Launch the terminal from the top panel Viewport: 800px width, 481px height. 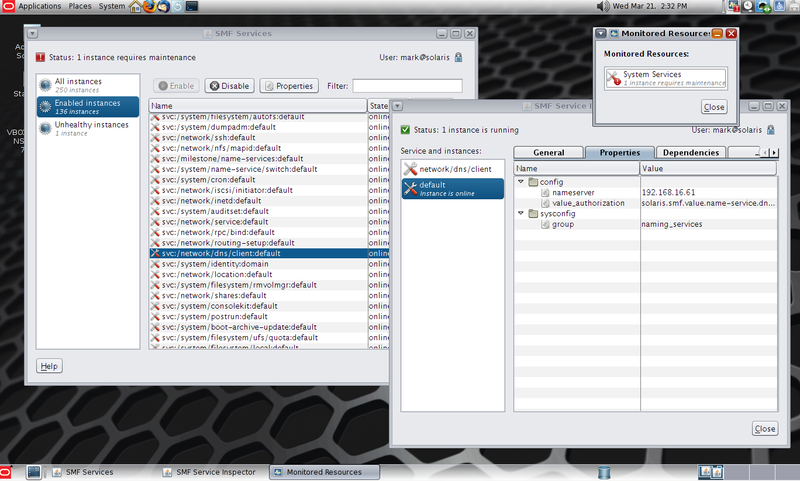(x=191, y=7)
